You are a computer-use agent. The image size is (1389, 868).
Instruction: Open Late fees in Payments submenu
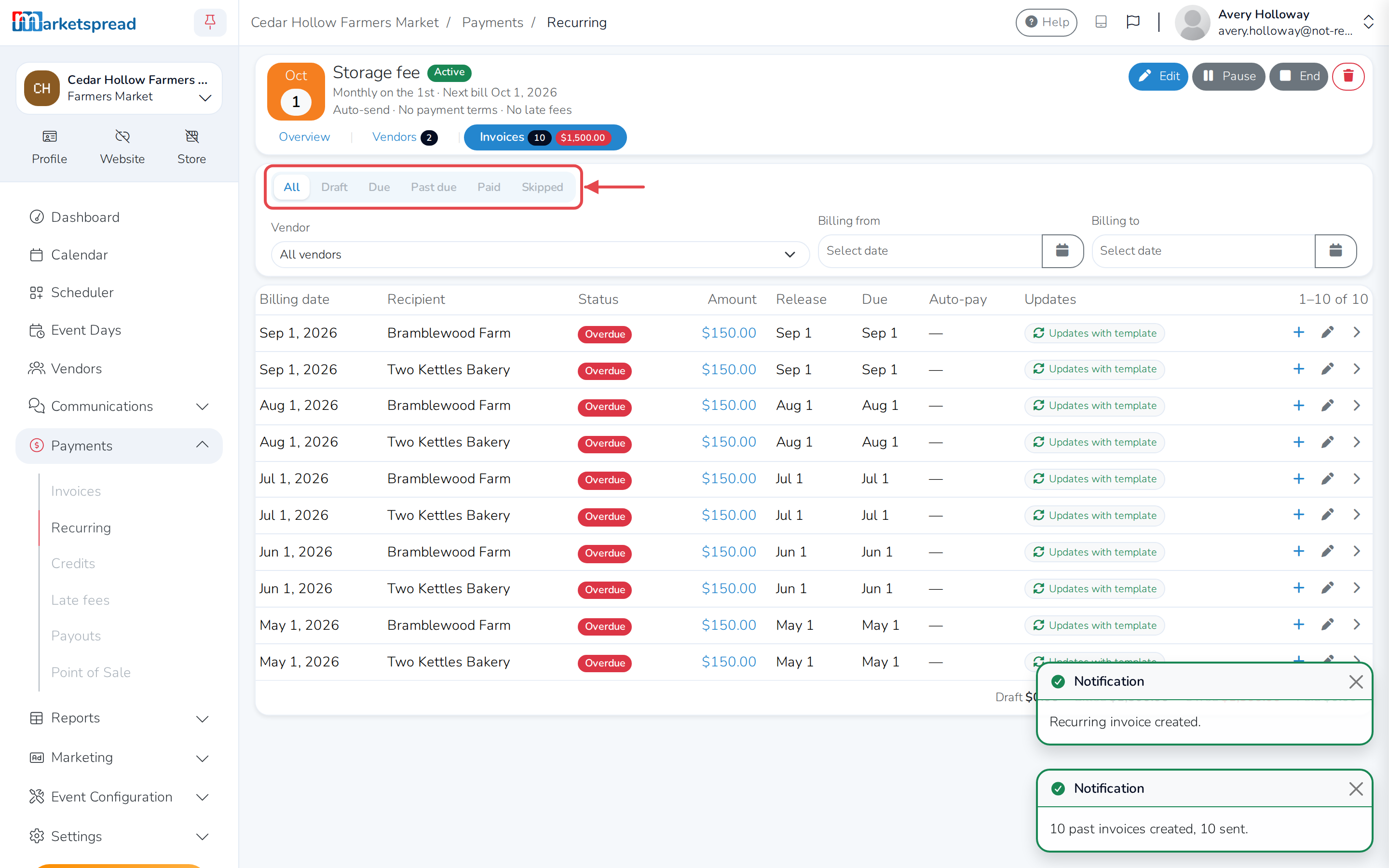tap(81, 600)
